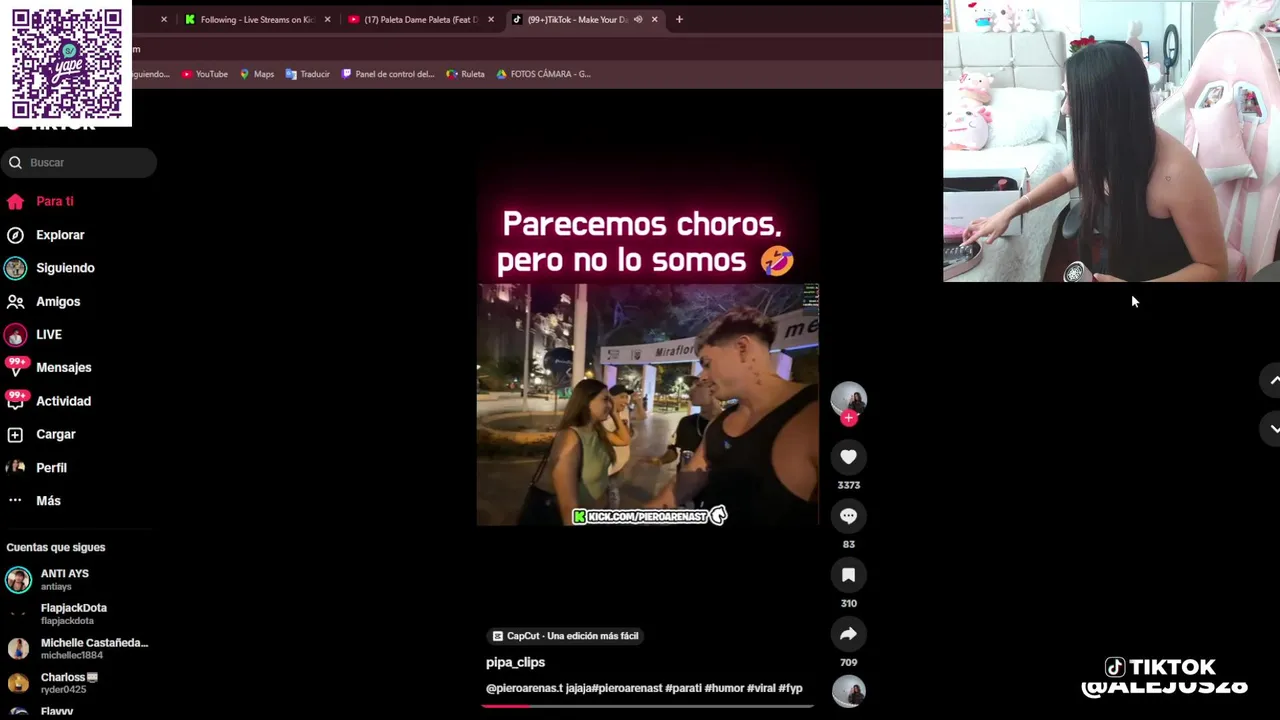Open ANTI AYS followed account

pos(78,579)
